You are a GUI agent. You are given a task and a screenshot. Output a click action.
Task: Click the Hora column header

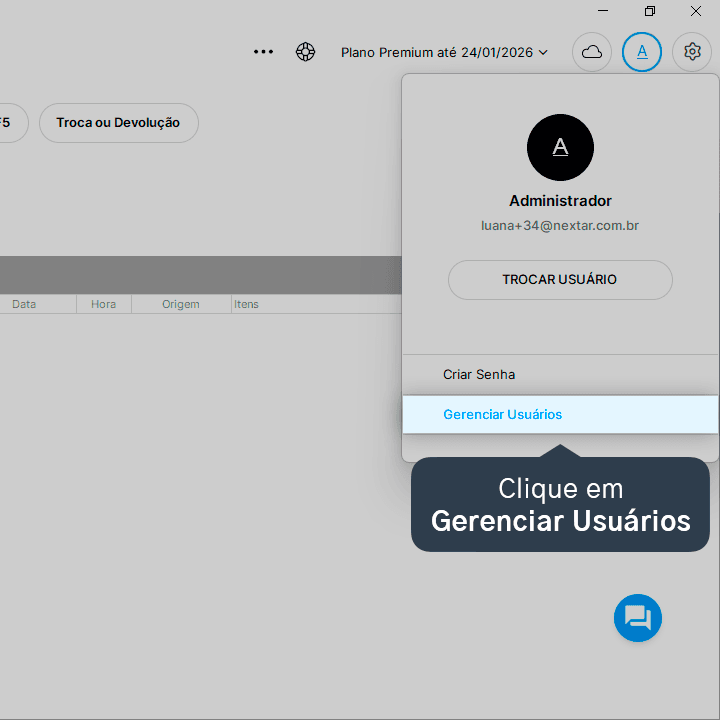click(104, 304)
